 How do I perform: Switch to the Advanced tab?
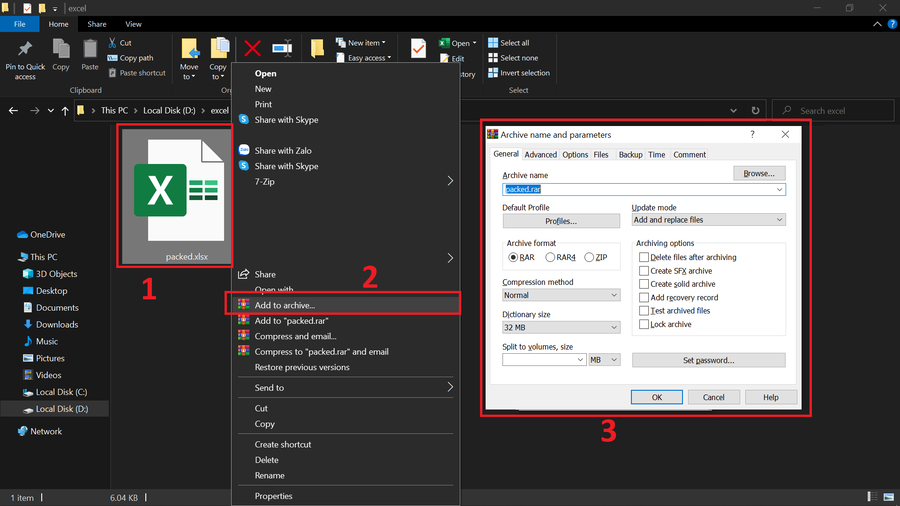click(540, 154)
